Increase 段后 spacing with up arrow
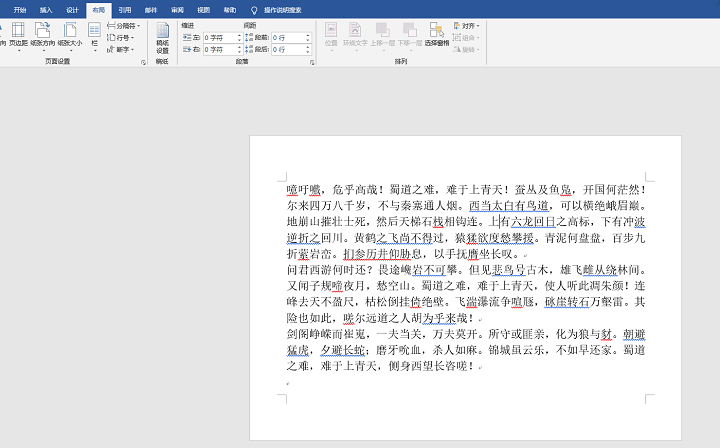This screenshot has width=720, height=448. (308, 47)
